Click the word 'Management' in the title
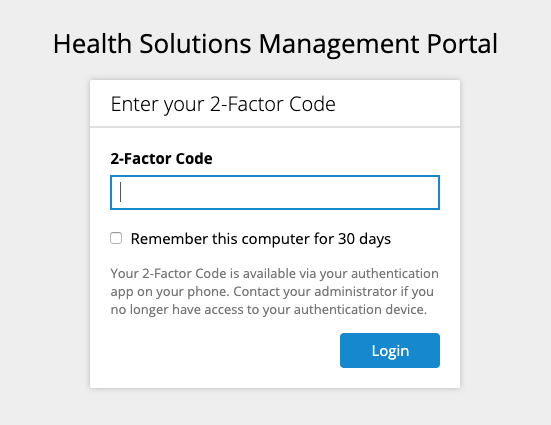551x425 pixels. 339,44
